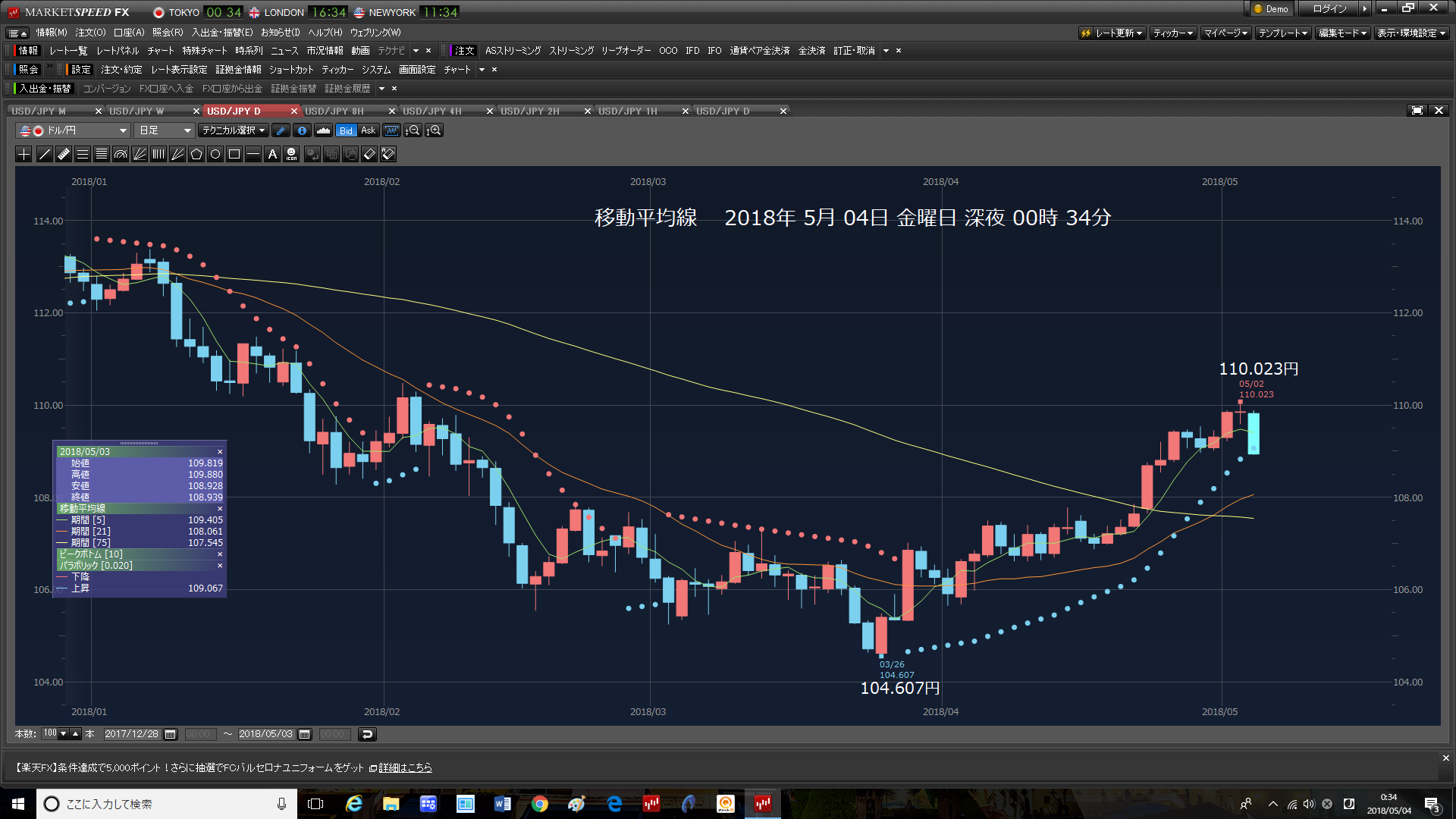Image resolution: width=1456 pixels, height=819 pixels.
Task: Select the text annotation A tool
Action: point(272,155)
